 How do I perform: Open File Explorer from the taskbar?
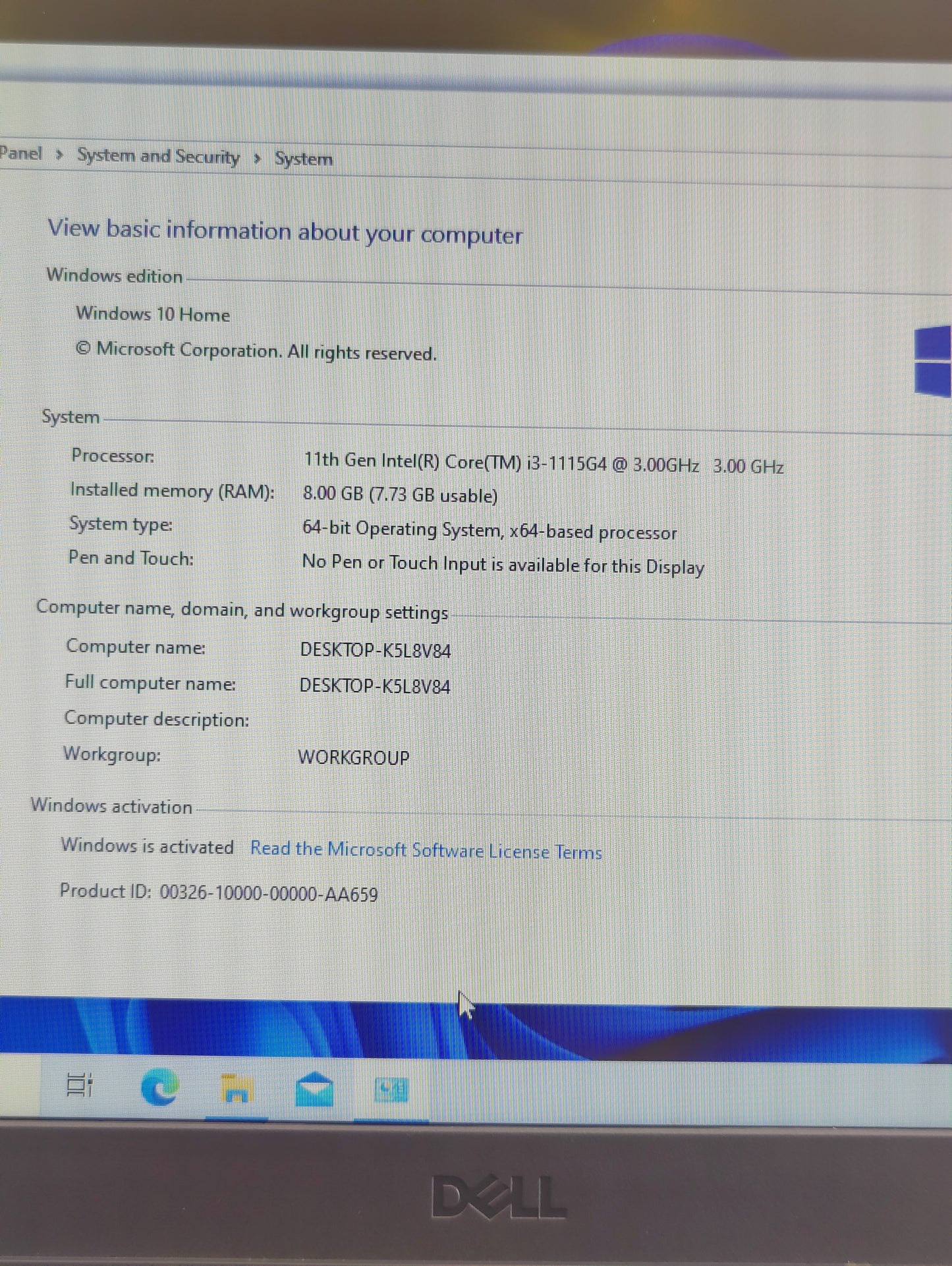point(237,1088)
